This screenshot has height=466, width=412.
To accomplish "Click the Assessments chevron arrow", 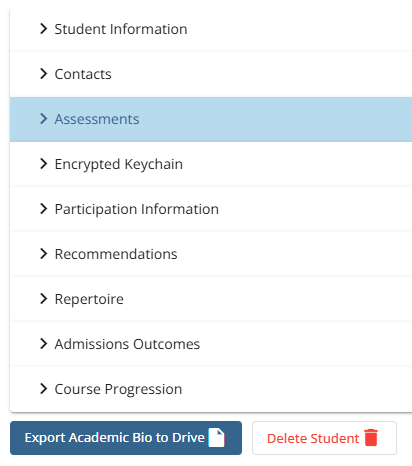I will 43,119.
